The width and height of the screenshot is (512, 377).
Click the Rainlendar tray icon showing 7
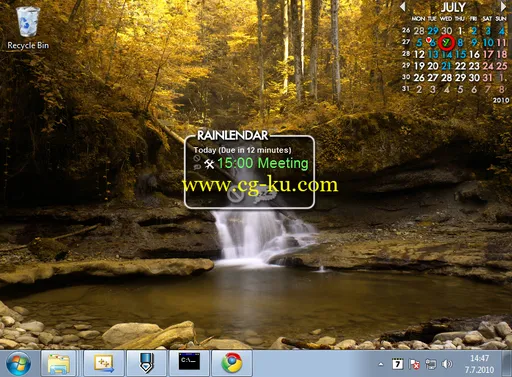coord(397,364)
